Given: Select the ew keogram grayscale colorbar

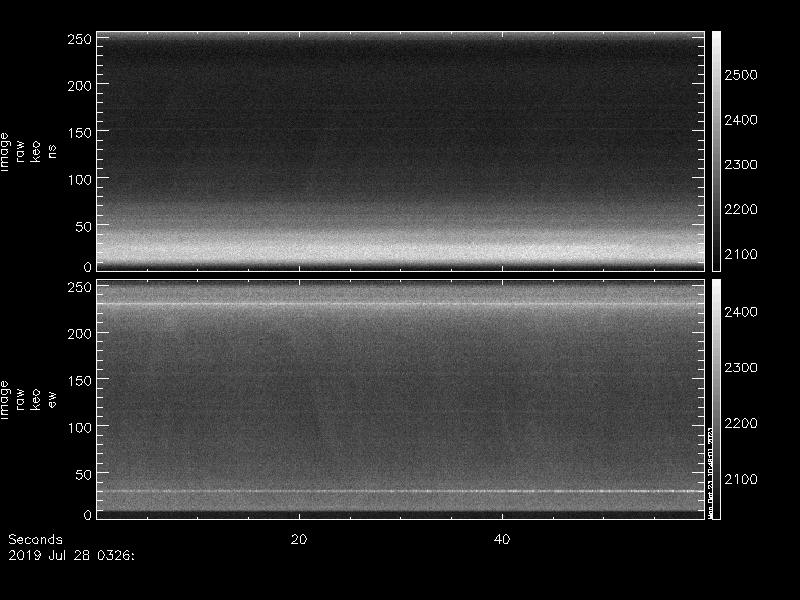Looking at the screenshot, I should click(x=716, y=399).
